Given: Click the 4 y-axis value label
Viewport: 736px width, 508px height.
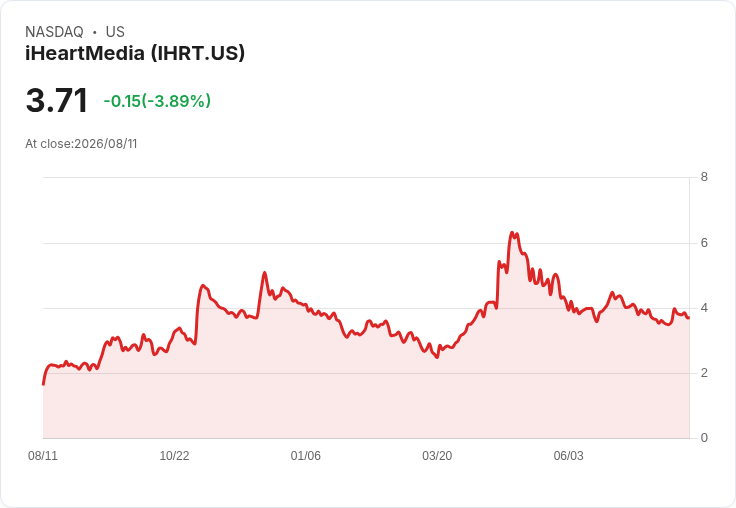Looking at the screenshot, I should (704, 308).
